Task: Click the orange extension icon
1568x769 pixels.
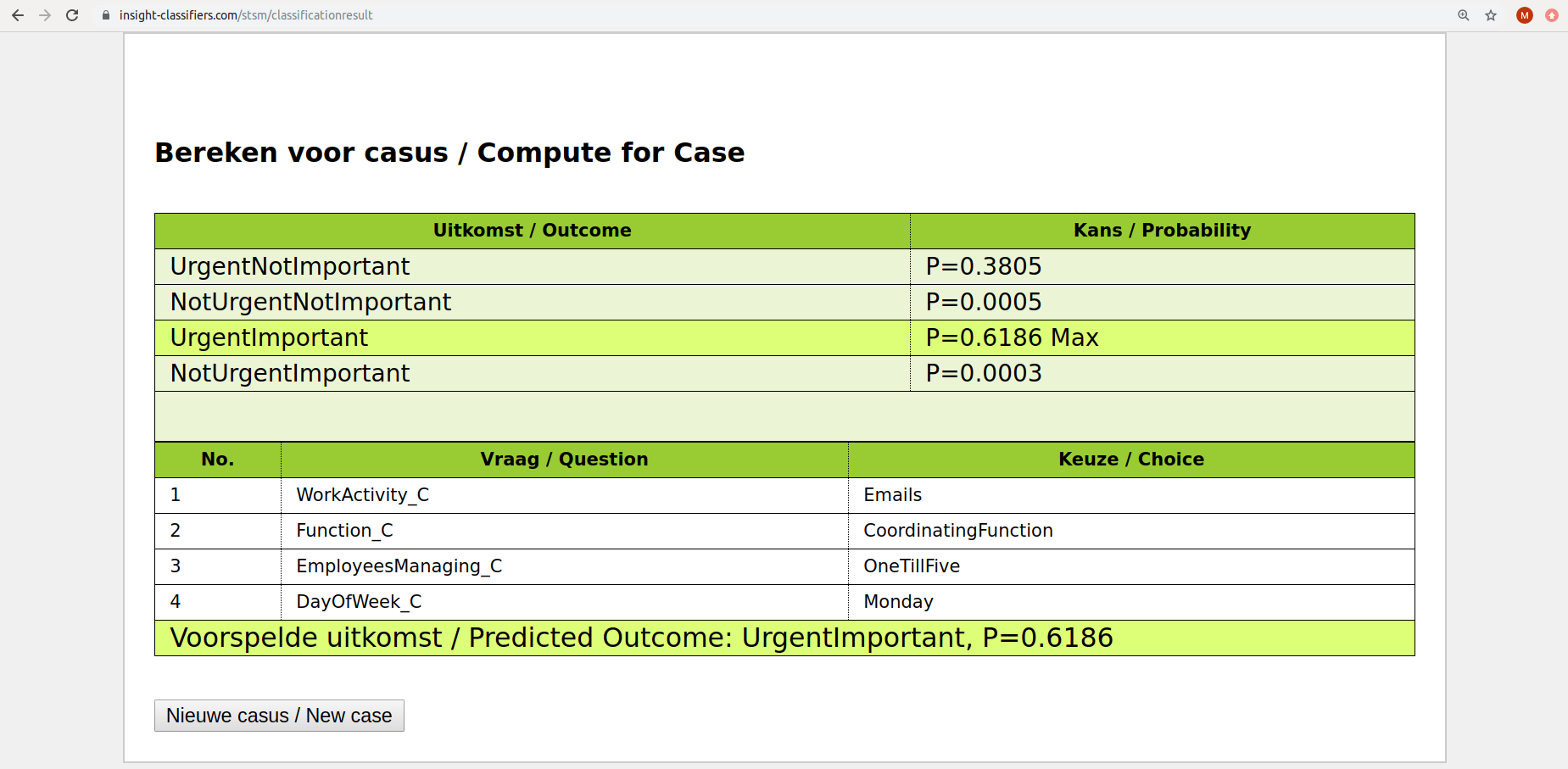Action: (x=1551, y=15)
